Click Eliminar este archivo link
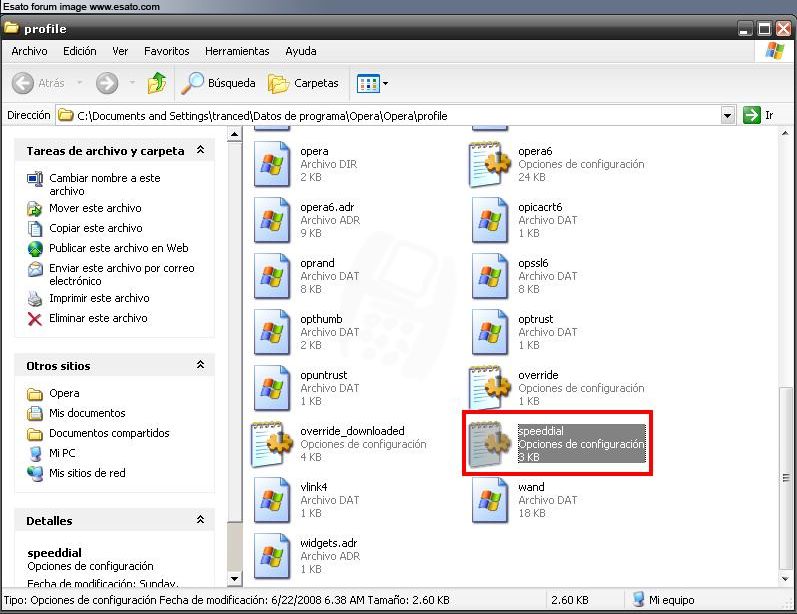The image size is (797, 614). tap(98, 318)
